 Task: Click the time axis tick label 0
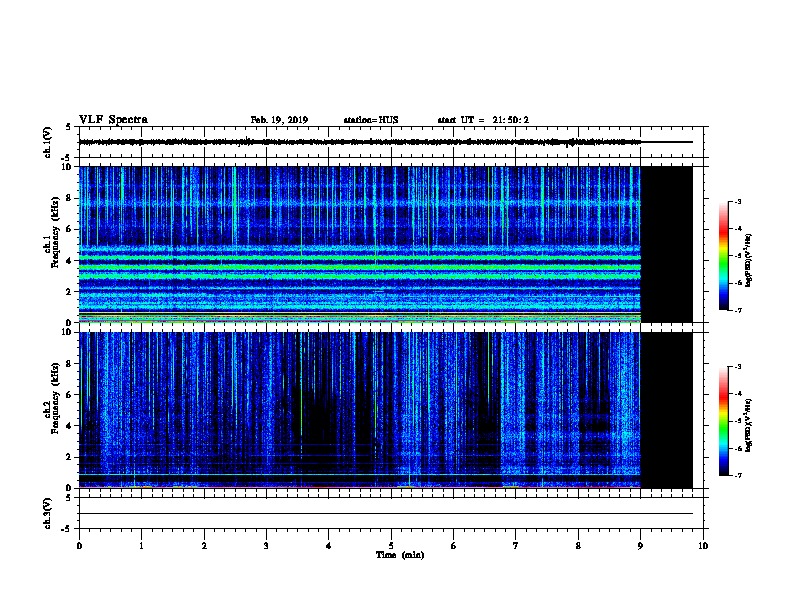point(79,546)
